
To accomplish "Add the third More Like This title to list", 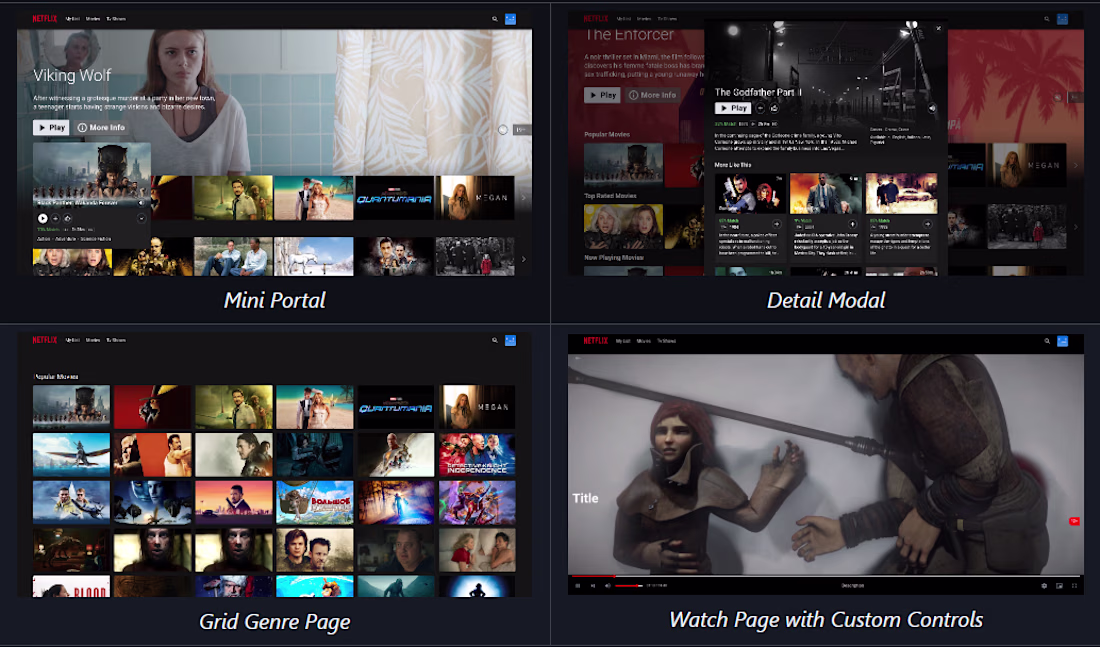I will point(927,225).
